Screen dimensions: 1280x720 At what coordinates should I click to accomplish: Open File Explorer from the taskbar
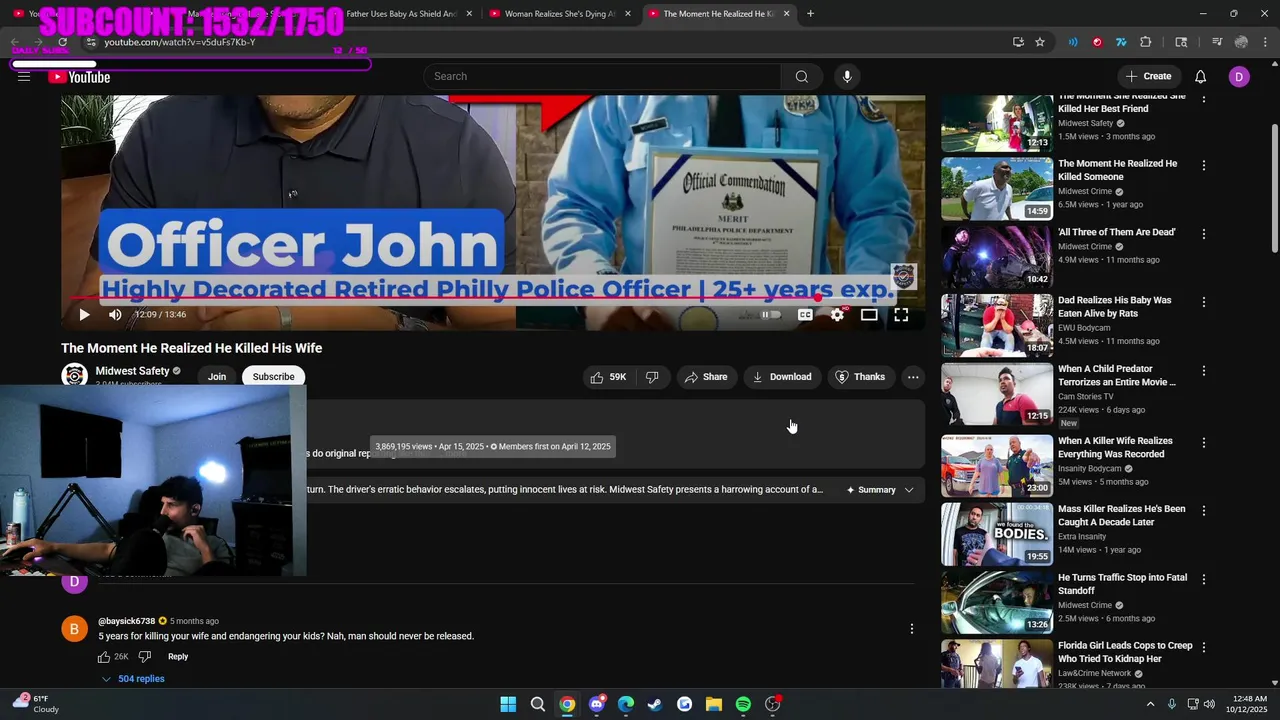(714, 705)
